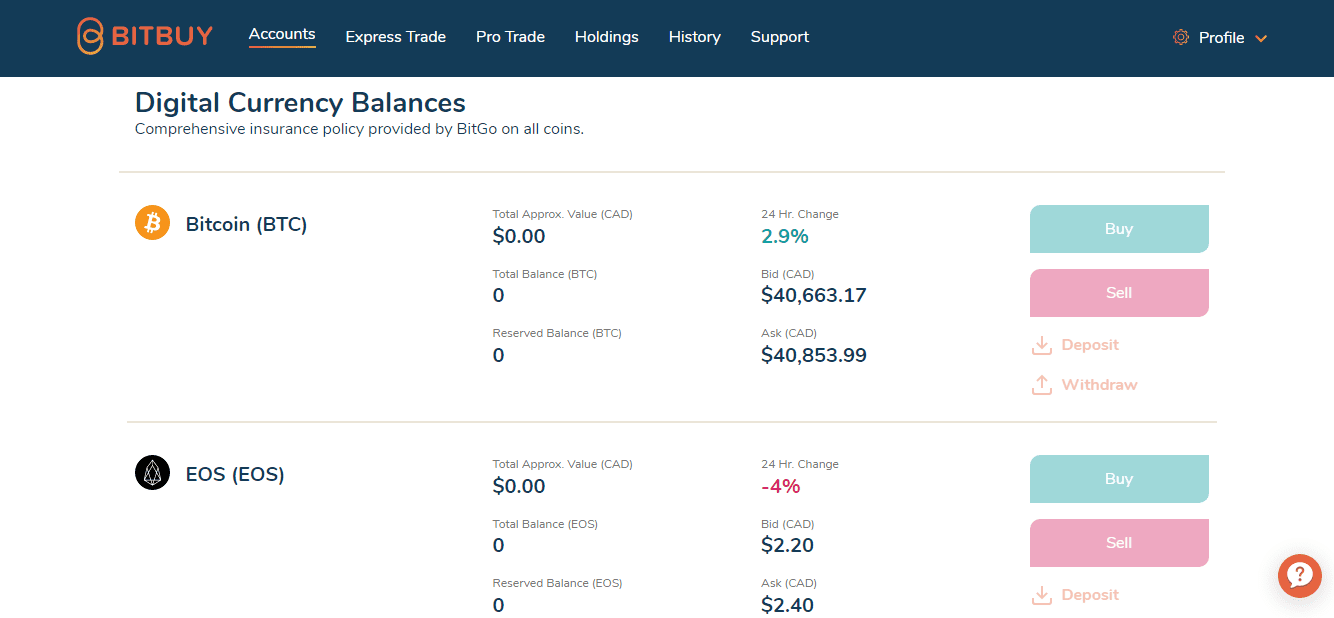Click Sell in the EOS row
The height and width of the screenshot is (618, 1334).
(1119, 543)
